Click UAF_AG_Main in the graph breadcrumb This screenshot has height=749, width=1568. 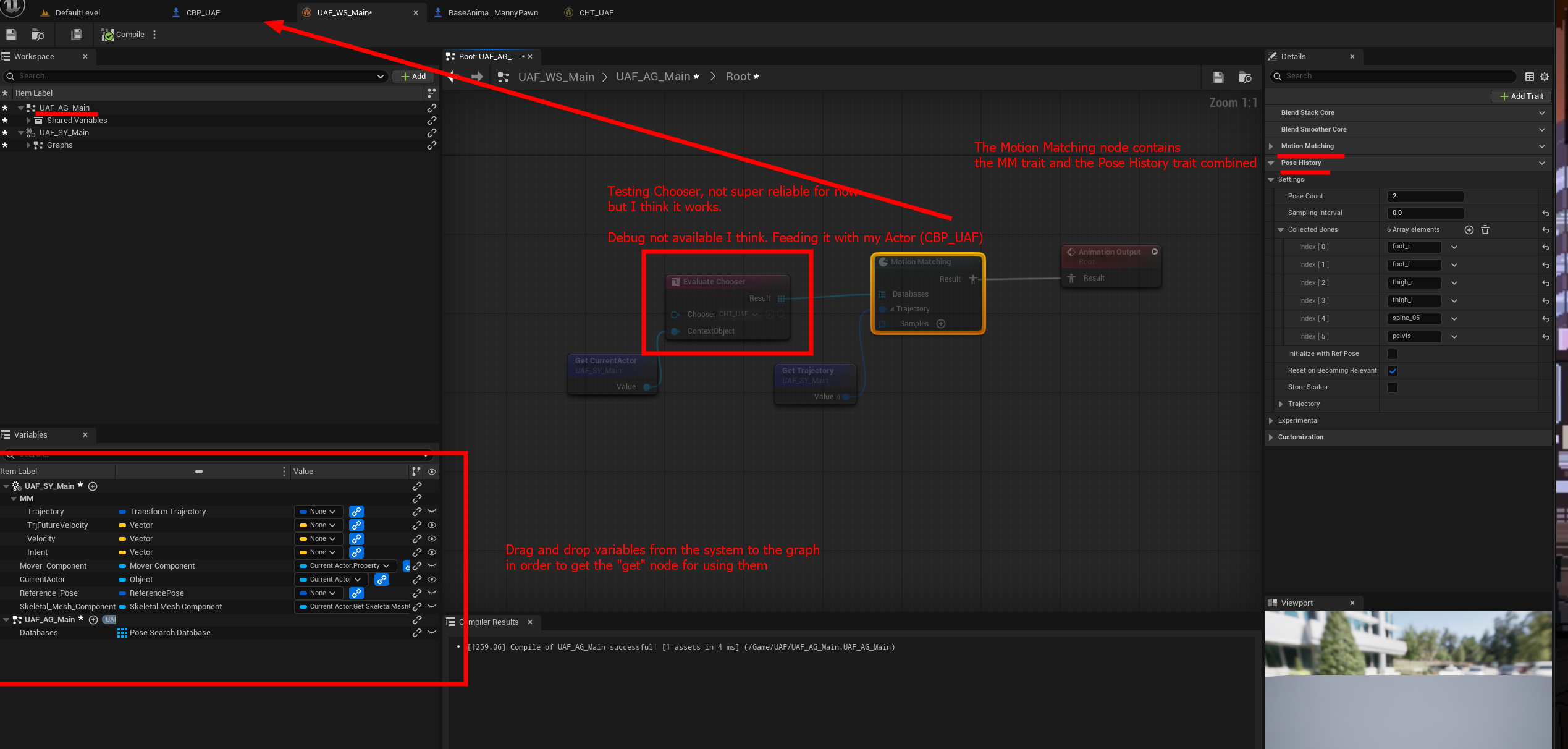pos(653,77)
